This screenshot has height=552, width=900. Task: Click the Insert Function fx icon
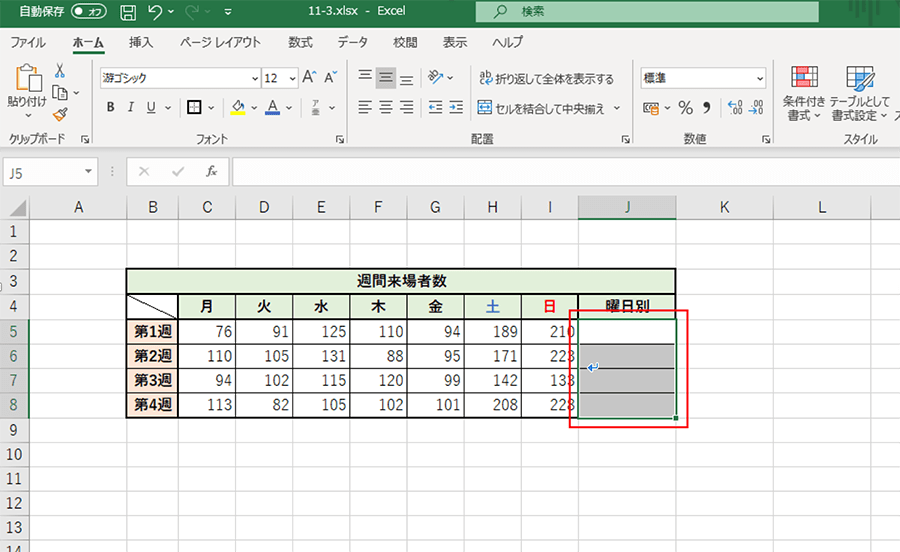[211, 172]
